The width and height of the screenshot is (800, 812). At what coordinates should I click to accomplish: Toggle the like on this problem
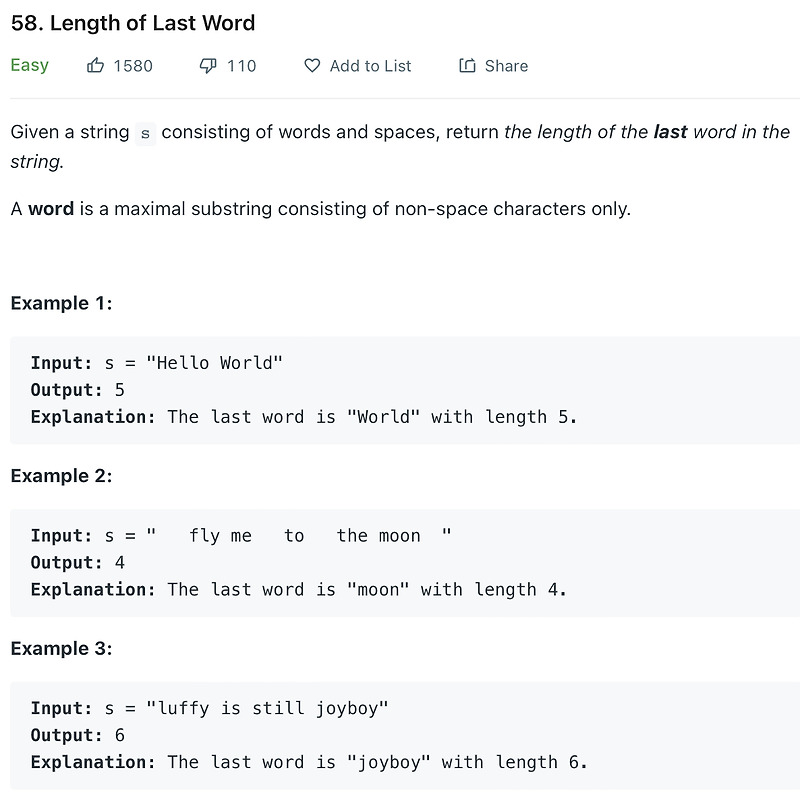pyautogui.click(x=94, y=65)
